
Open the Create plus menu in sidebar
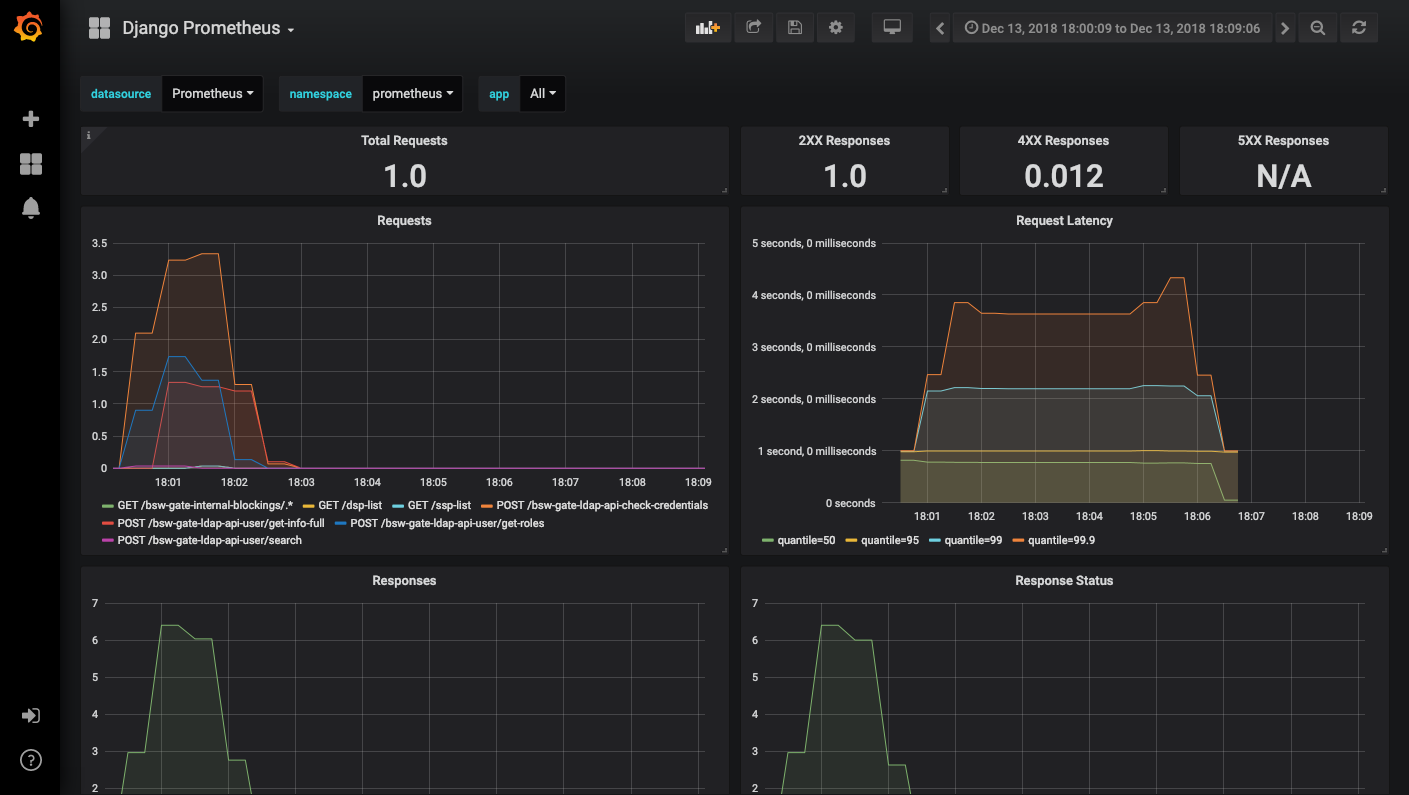click(x=30, y=119)
